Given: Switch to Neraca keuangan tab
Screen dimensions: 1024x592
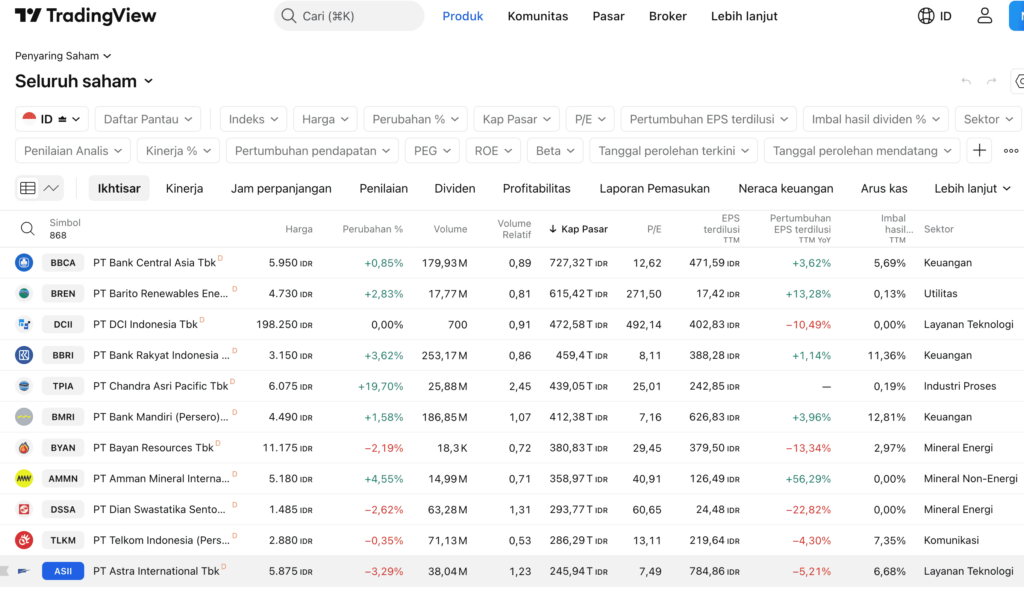Looking at the screenshot, I should pos(786,188).
